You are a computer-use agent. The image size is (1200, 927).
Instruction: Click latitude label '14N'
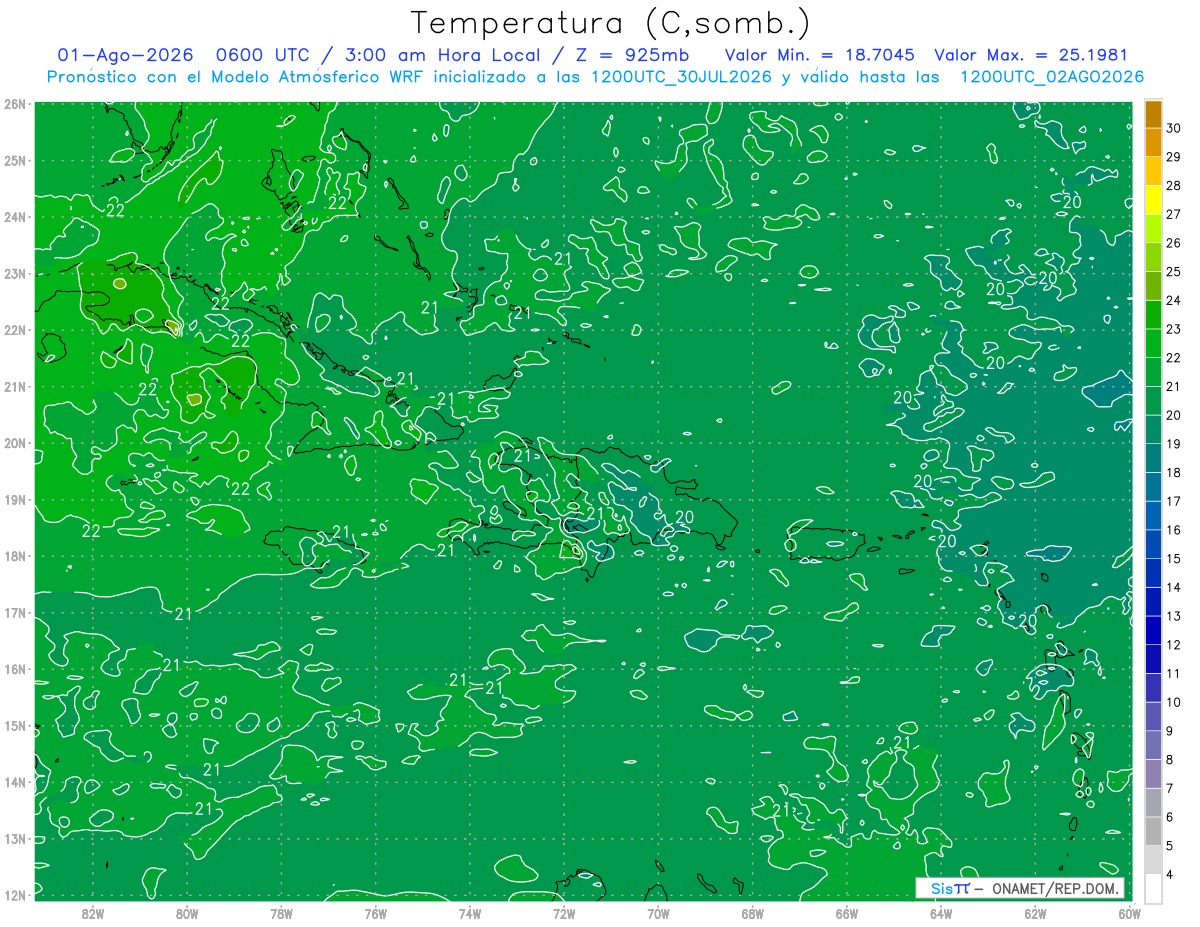pyautogui.click(x=15, y=782)
